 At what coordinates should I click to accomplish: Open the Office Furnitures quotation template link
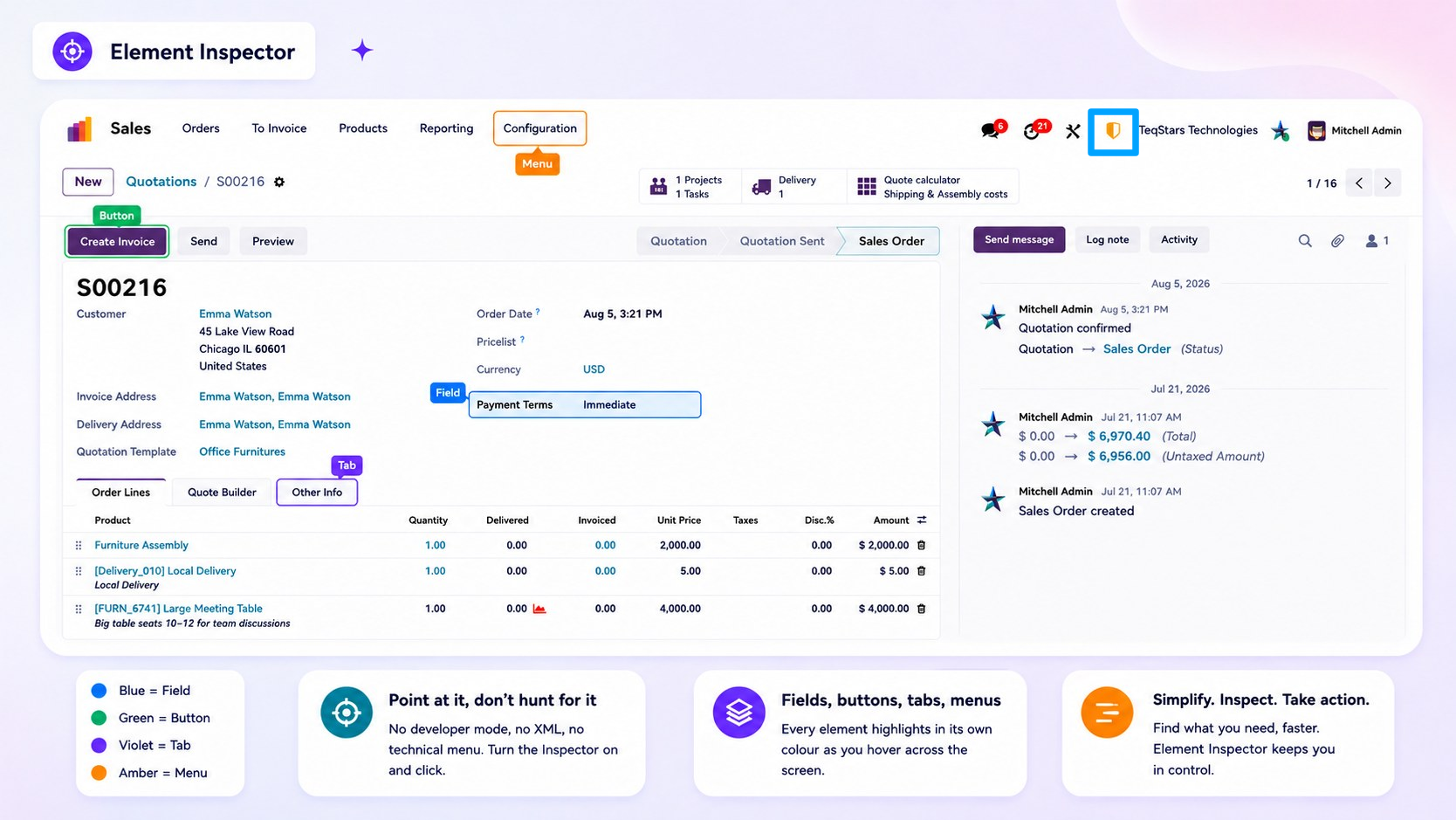click(x=243, y=452)
